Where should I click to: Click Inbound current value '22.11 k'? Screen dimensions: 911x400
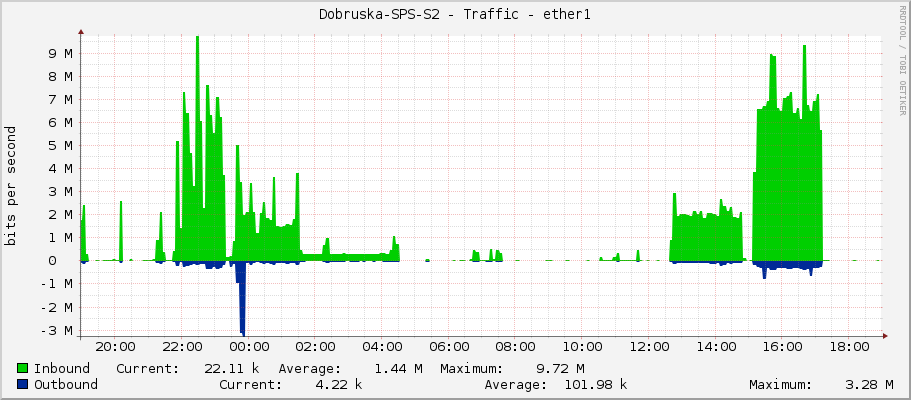(232, 369)
